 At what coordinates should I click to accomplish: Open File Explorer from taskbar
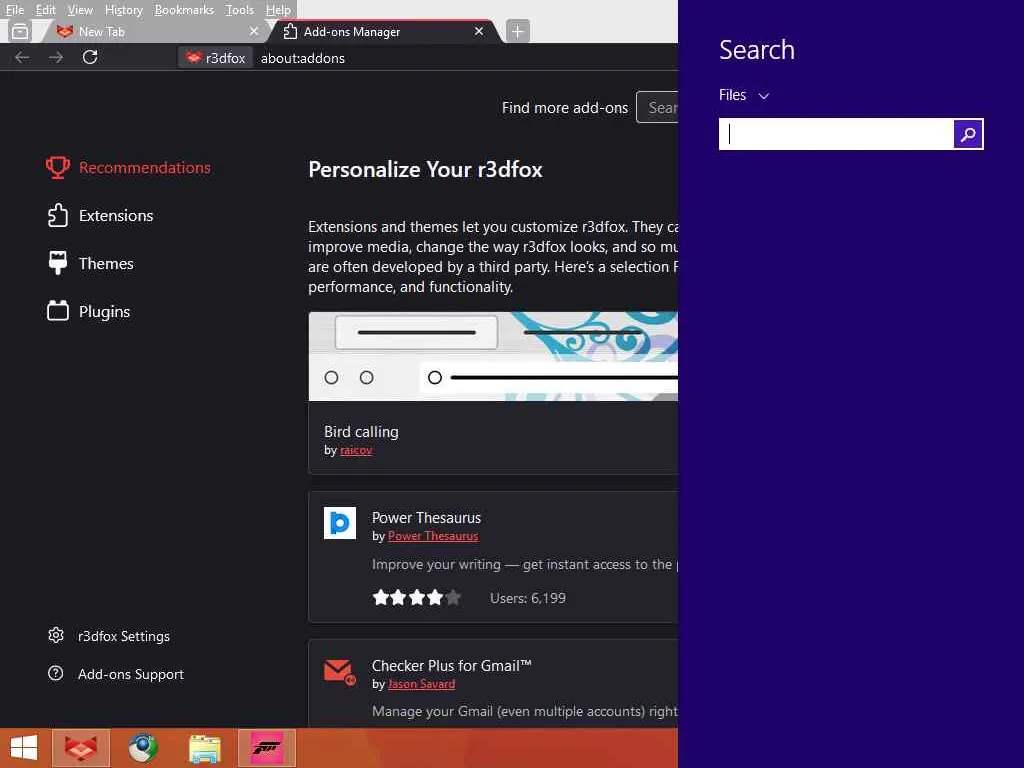[205, 748]
